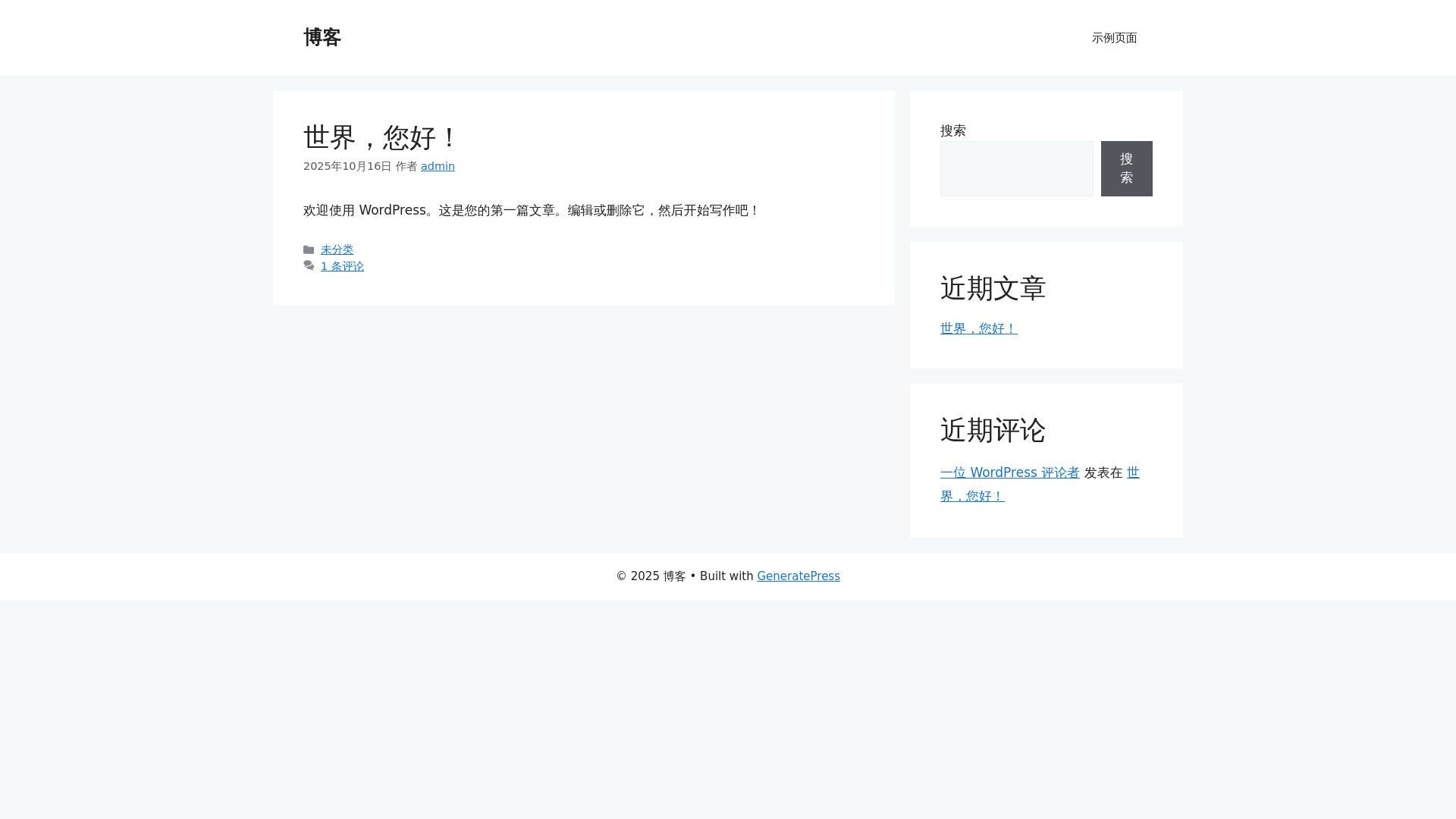Screen dimensions: 1456x819
Task: Click the 欢迎使用 WordPress post paragraph
Action: click(531, 210)
